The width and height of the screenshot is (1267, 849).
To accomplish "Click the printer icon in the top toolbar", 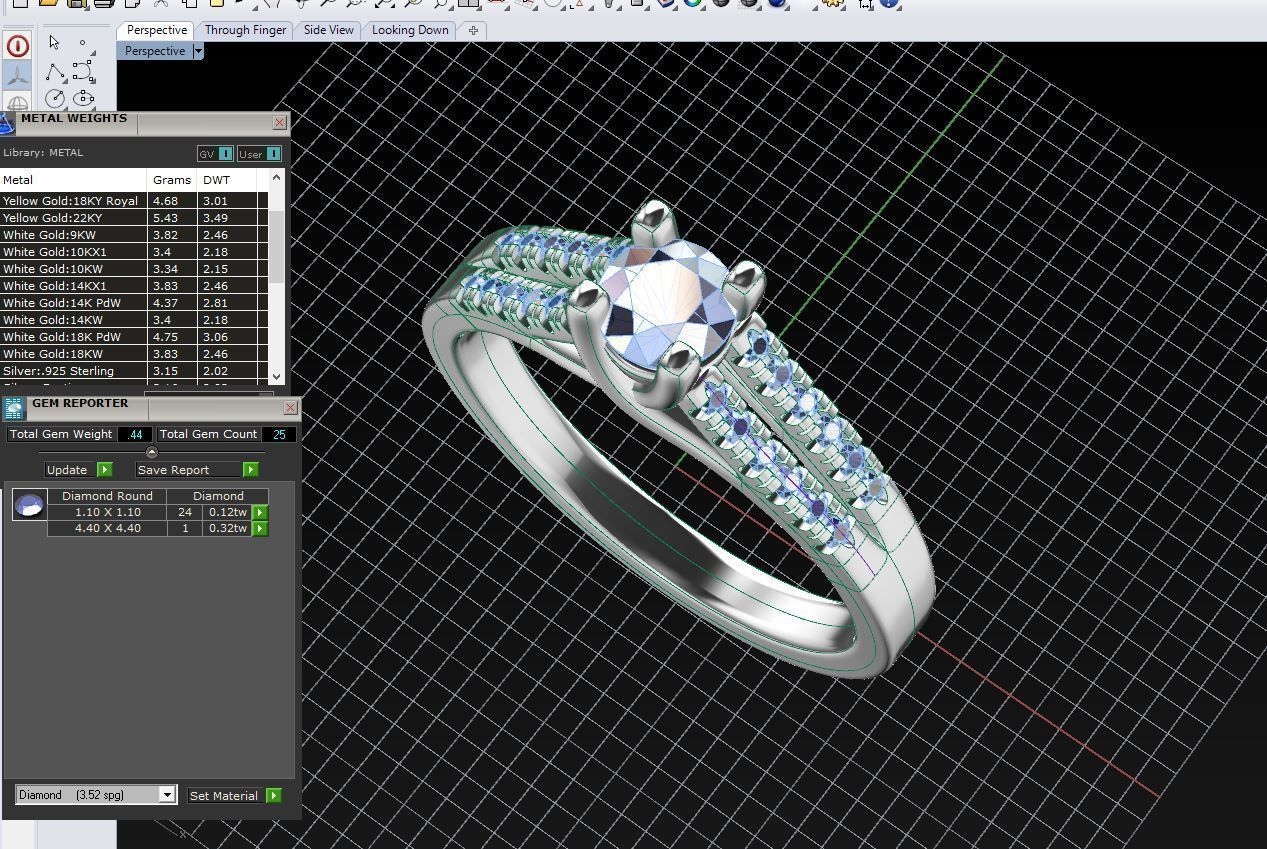I will click(x=103, y=4).
